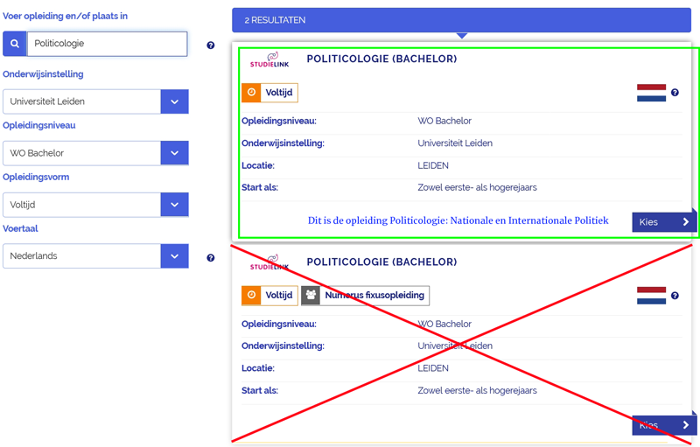Click the Dutch flag in first result
Image resolution: width=700 pixels, height=447 pixels.
pos(651,93)
